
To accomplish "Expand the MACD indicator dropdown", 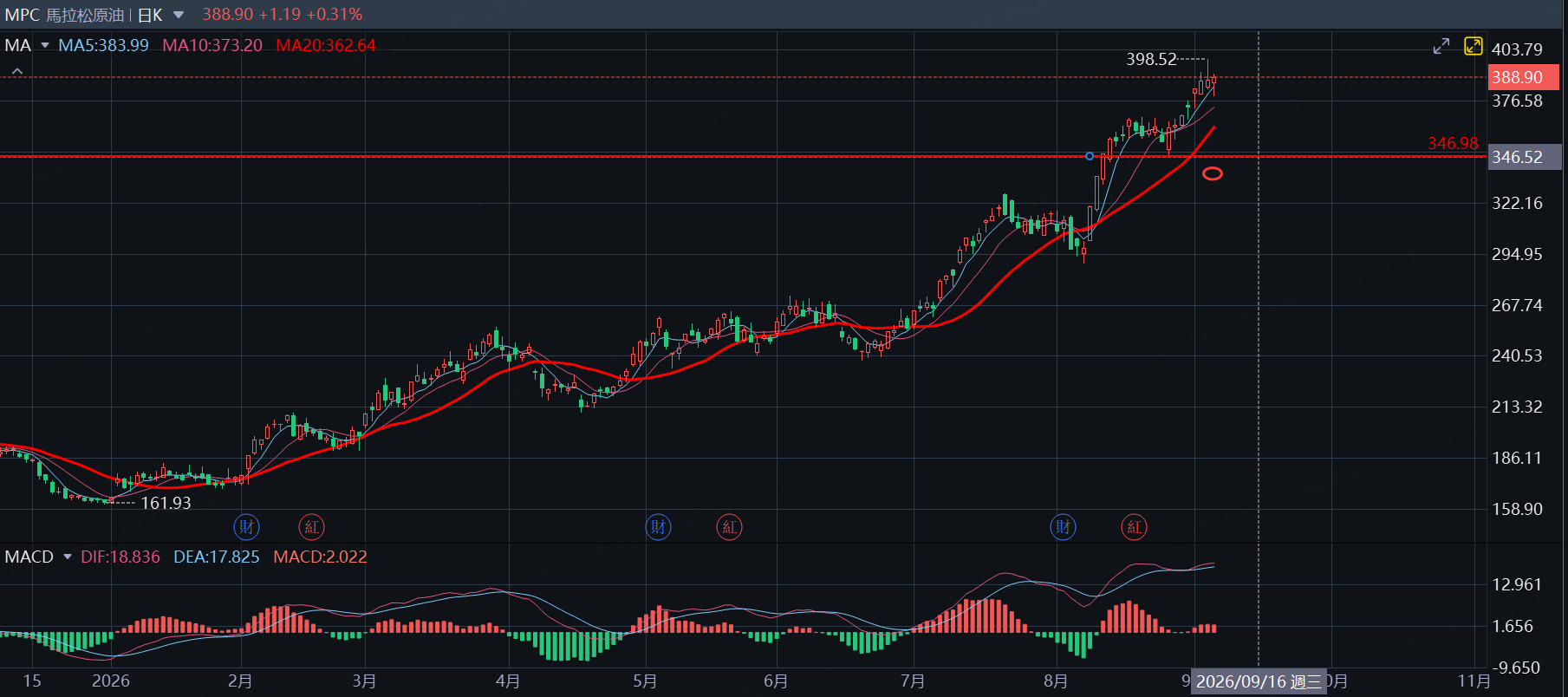I will pos(68,557).
